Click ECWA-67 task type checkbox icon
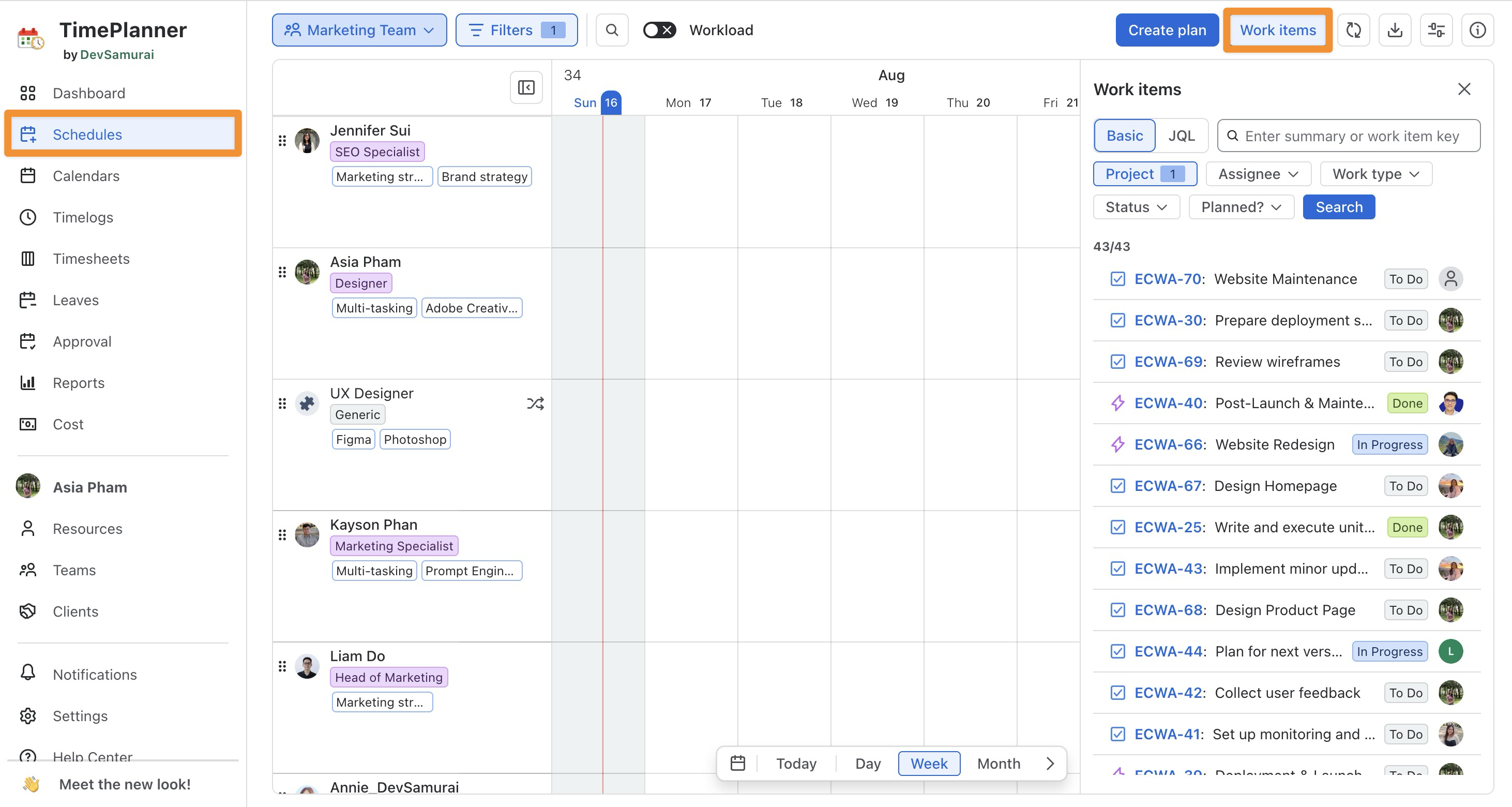 1117,486
